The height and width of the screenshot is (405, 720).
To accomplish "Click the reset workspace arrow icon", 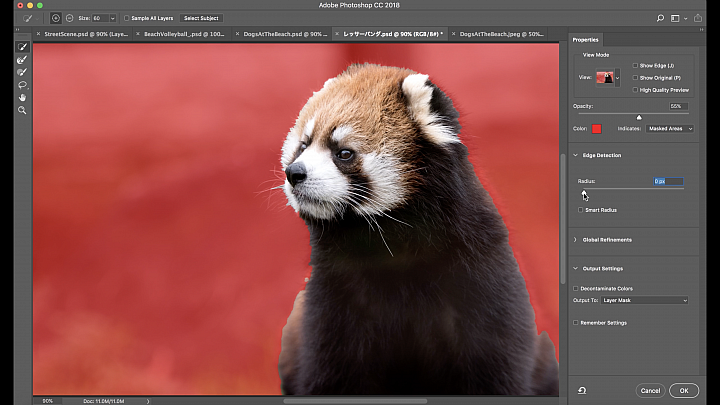I will click(x=582, y=390).
